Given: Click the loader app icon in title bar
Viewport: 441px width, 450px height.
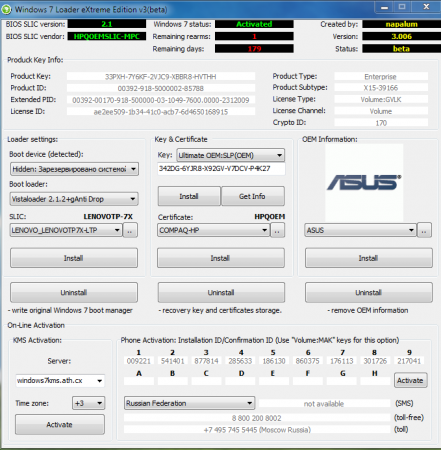Looking at the screenshot, I should (x=6, y=9).
